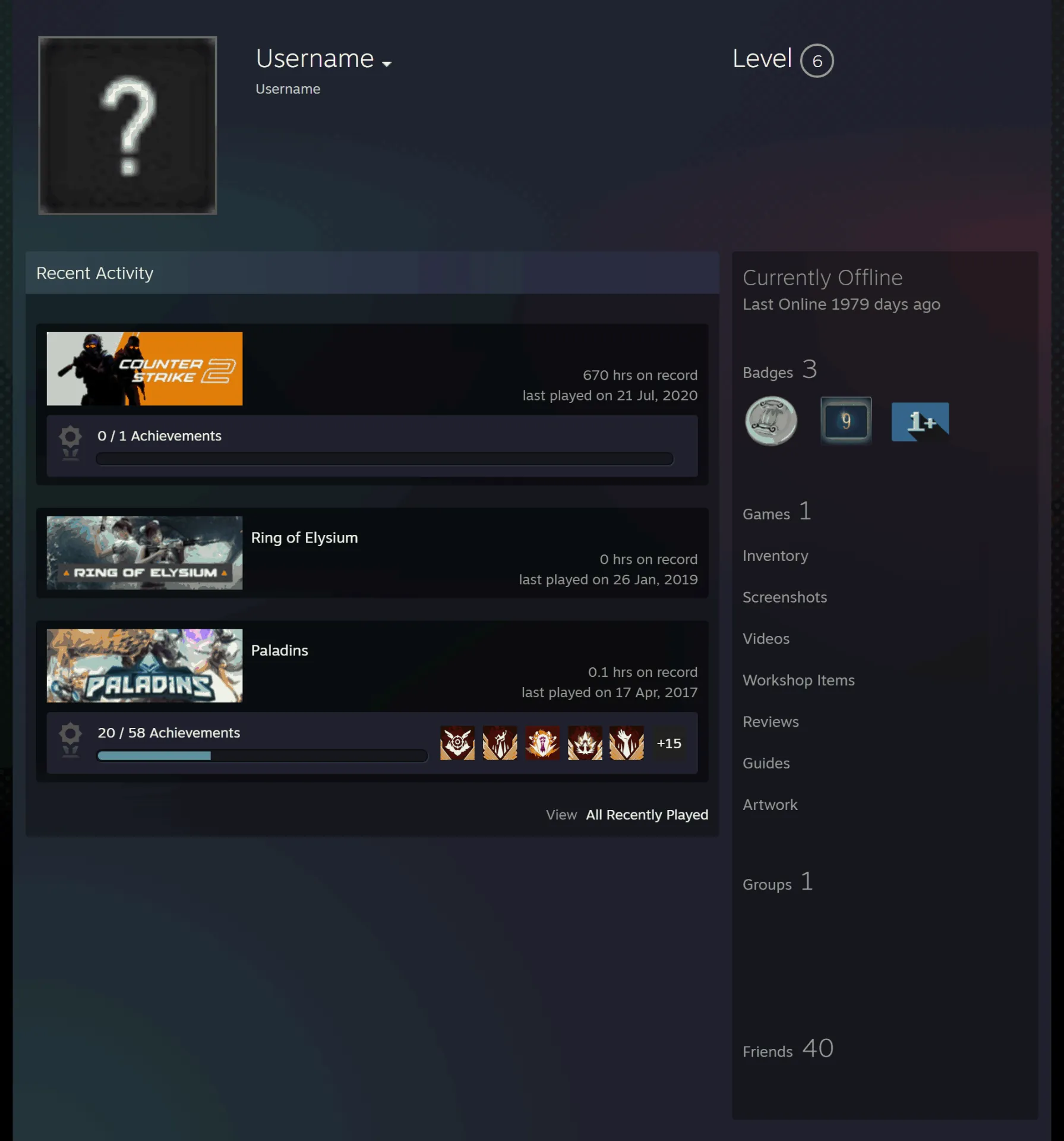Viewport: 1064px width, 1141px height.
Task: Click the Paladins title link
Action: (x=279, y=651)
